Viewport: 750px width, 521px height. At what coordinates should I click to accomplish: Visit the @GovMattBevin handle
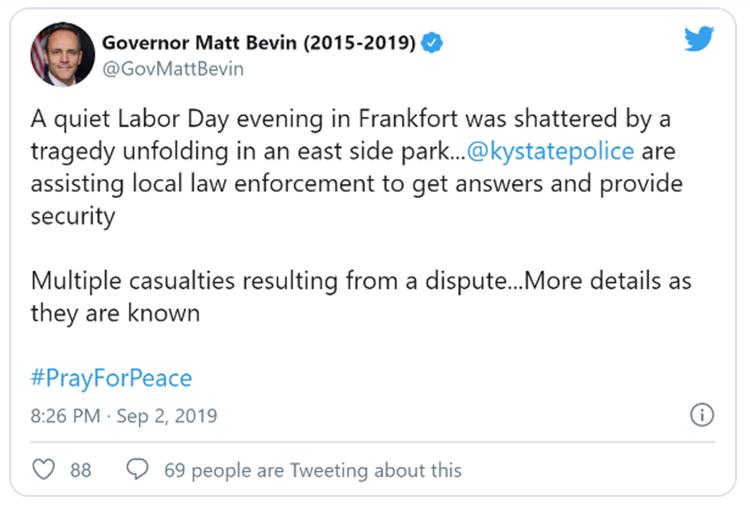tap(173, 69)
